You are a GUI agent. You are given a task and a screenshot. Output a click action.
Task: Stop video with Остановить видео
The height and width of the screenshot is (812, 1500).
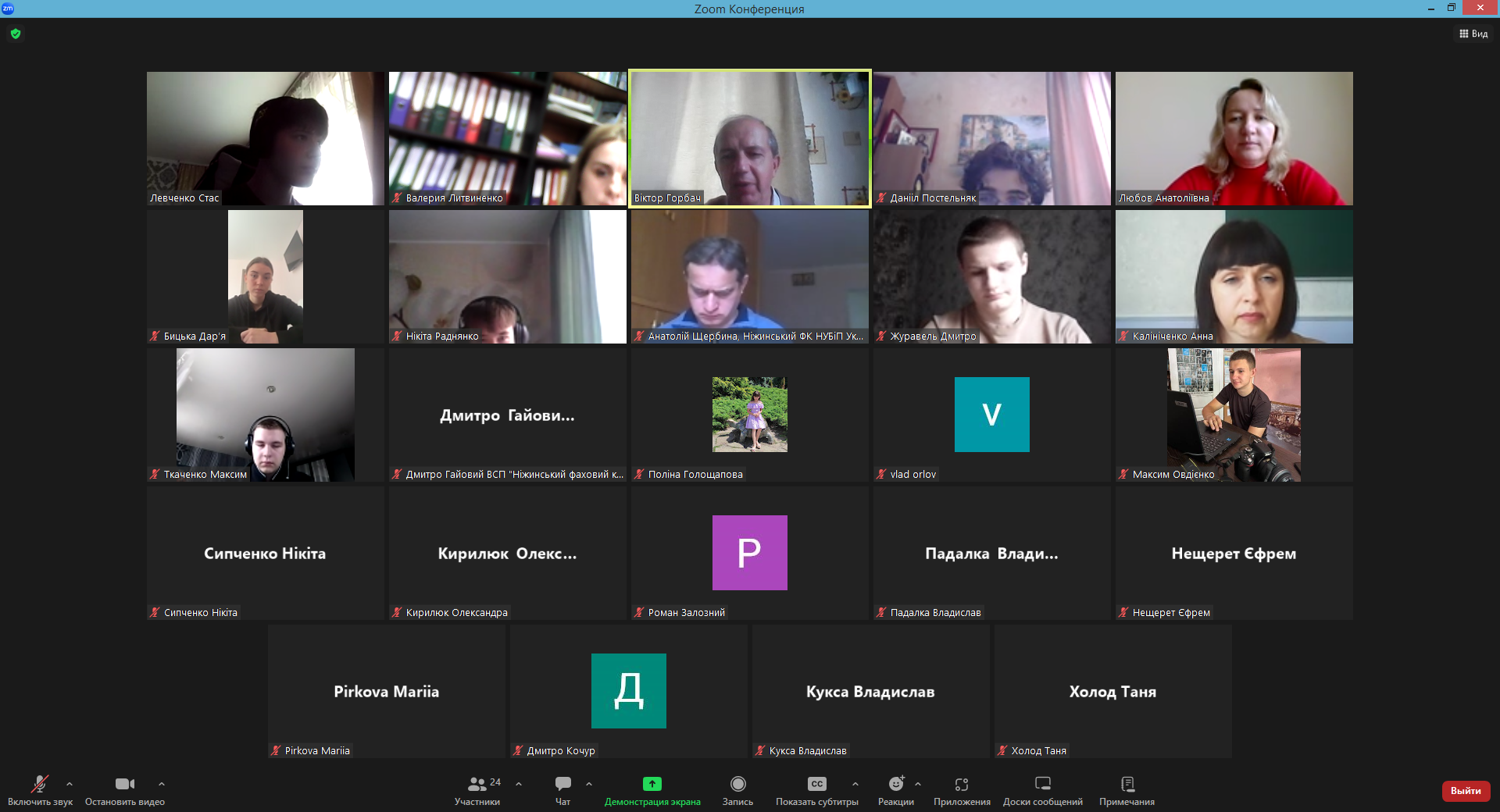[124, 784]
